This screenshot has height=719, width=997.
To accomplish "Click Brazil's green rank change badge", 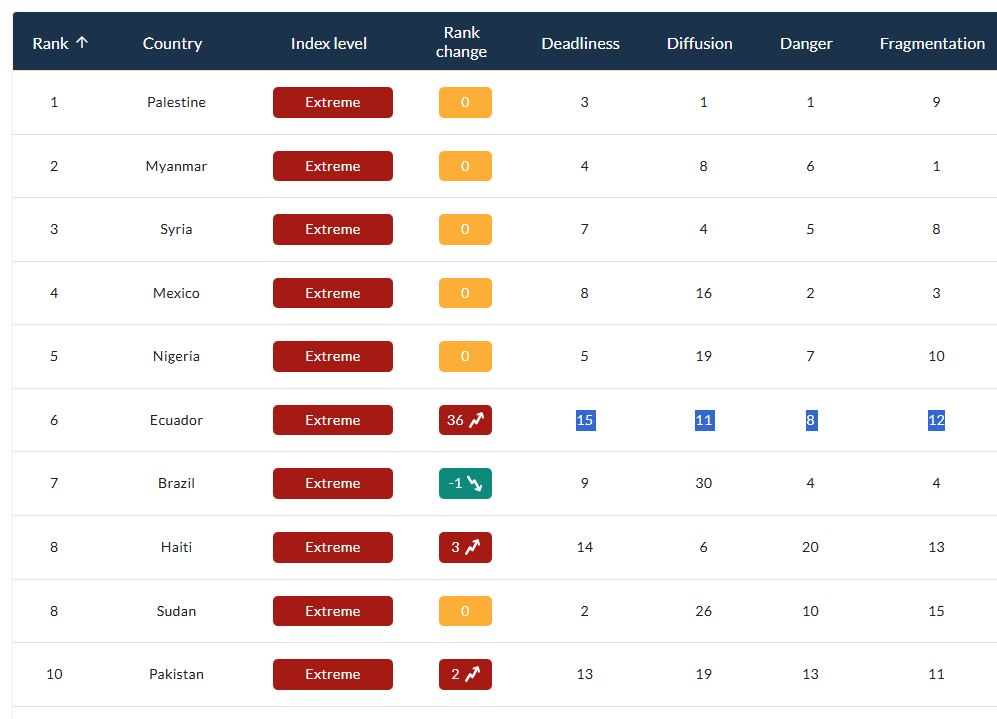I will (465, 484).
